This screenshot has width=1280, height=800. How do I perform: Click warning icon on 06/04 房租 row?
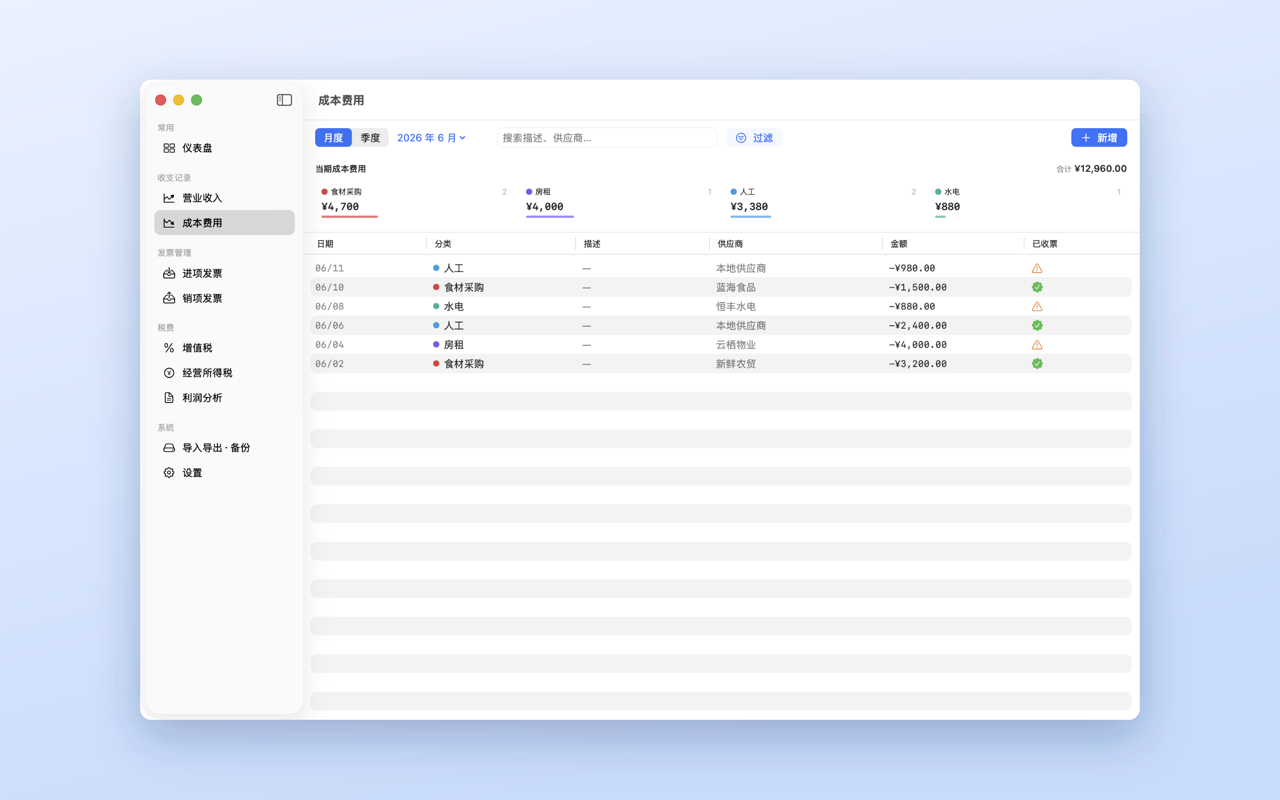pyautogui.click(x=1037, y=344)
